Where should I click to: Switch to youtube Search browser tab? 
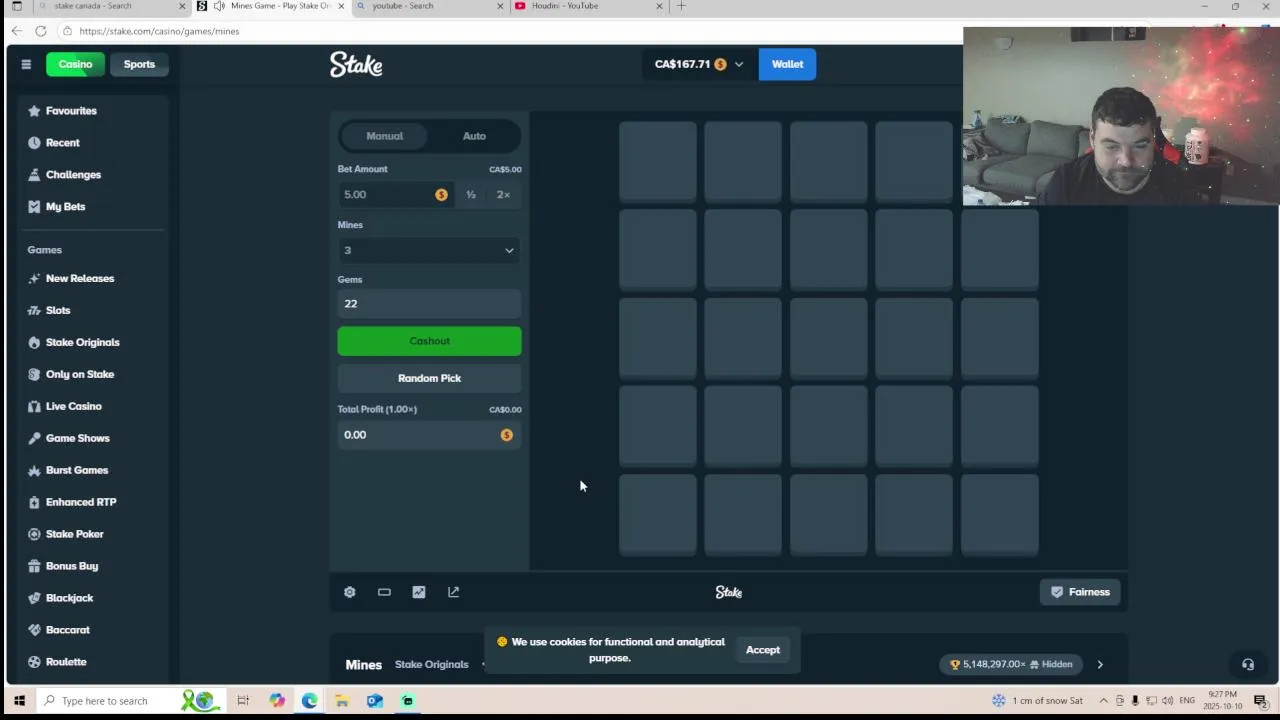click(430, 6)
